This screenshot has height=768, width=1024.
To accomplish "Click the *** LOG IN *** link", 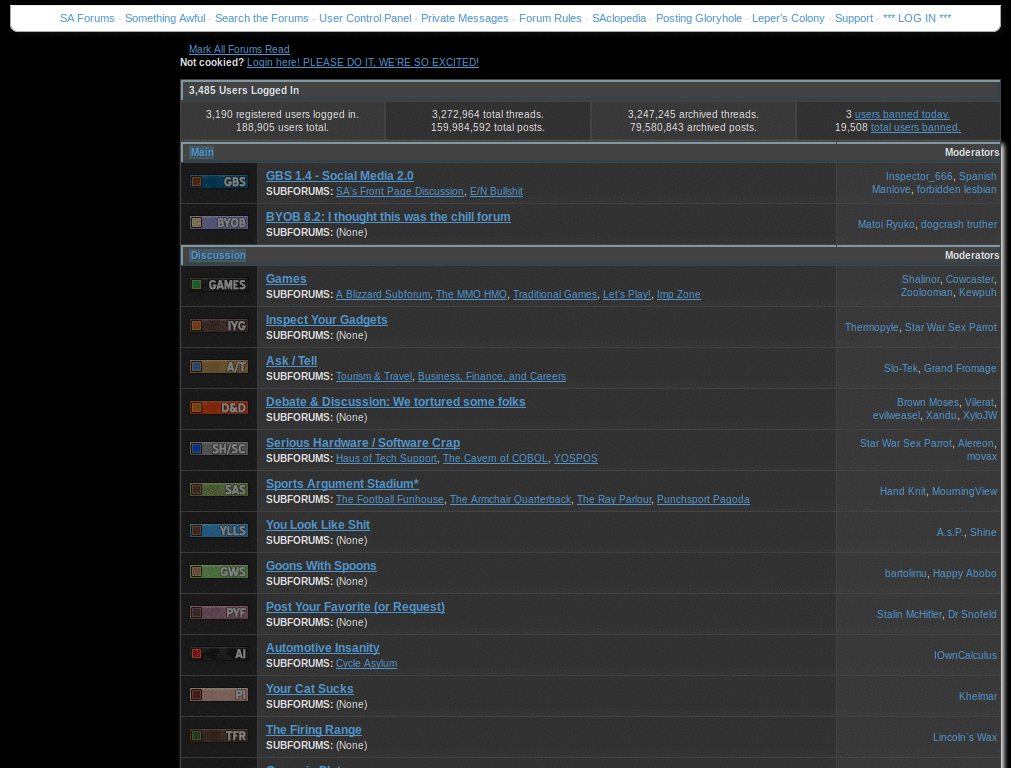I will [917, 18].
